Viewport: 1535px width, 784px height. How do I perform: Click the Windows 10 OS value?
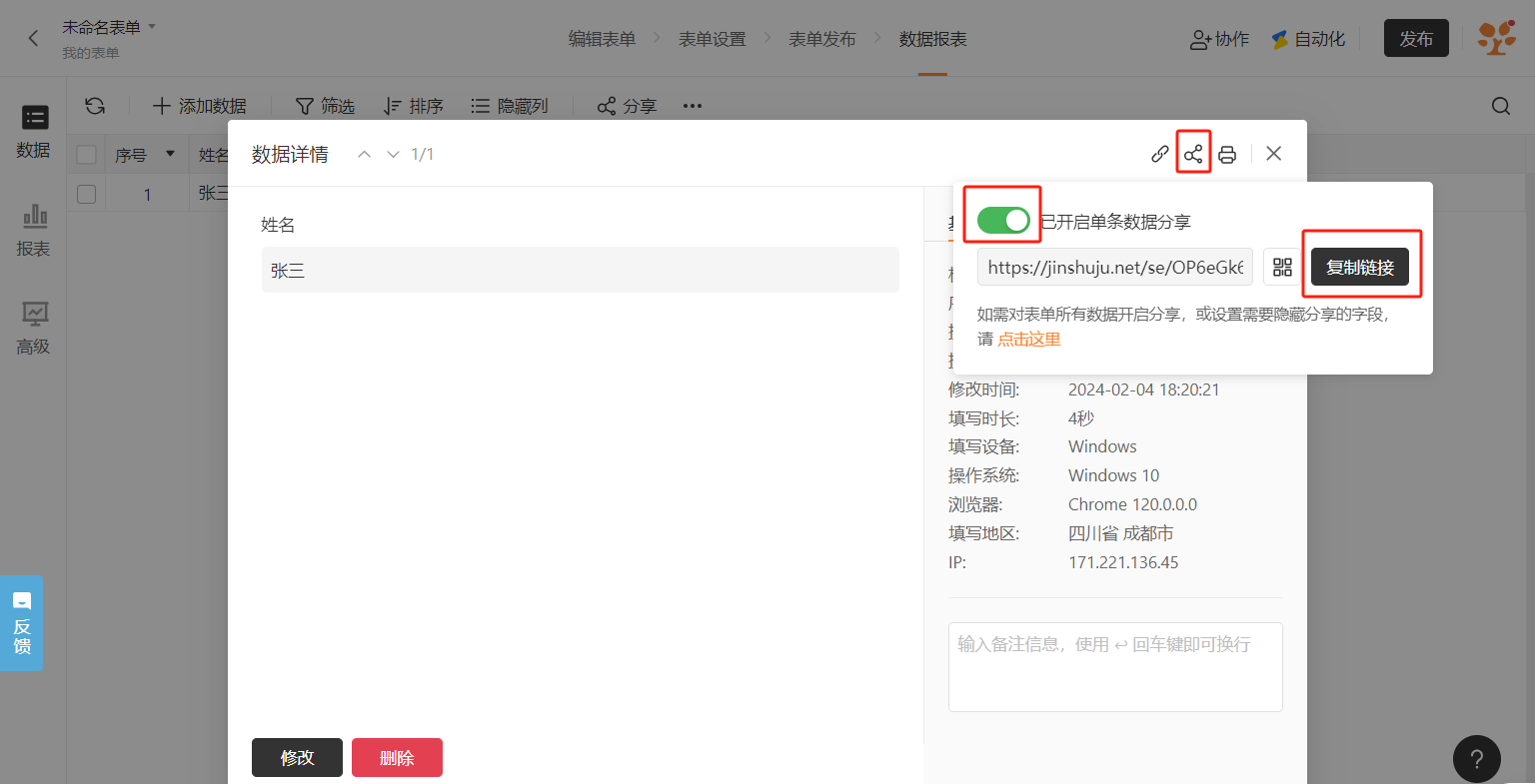[1114, 475]
